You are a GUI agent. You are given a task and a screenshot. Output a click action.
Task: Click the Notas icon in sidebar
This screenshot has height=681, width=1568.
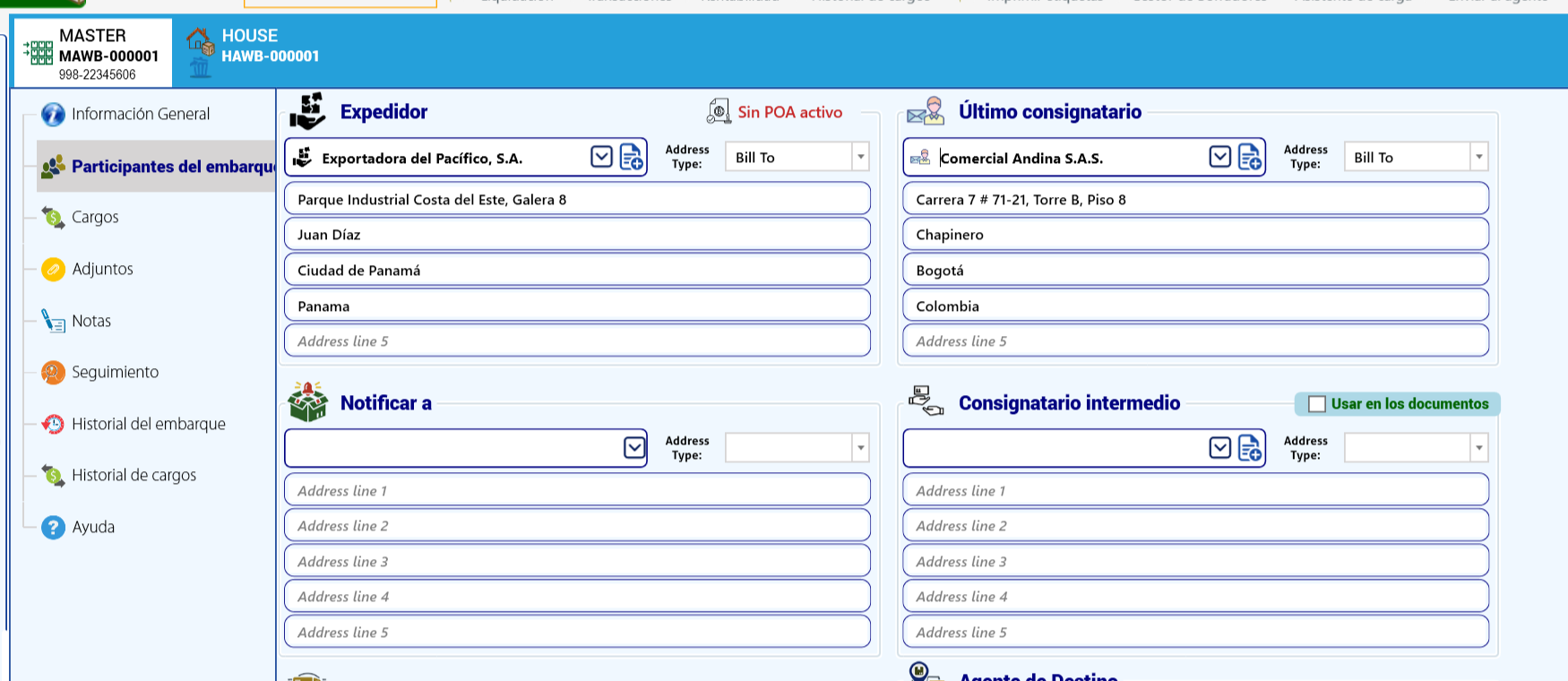(53, 321)
